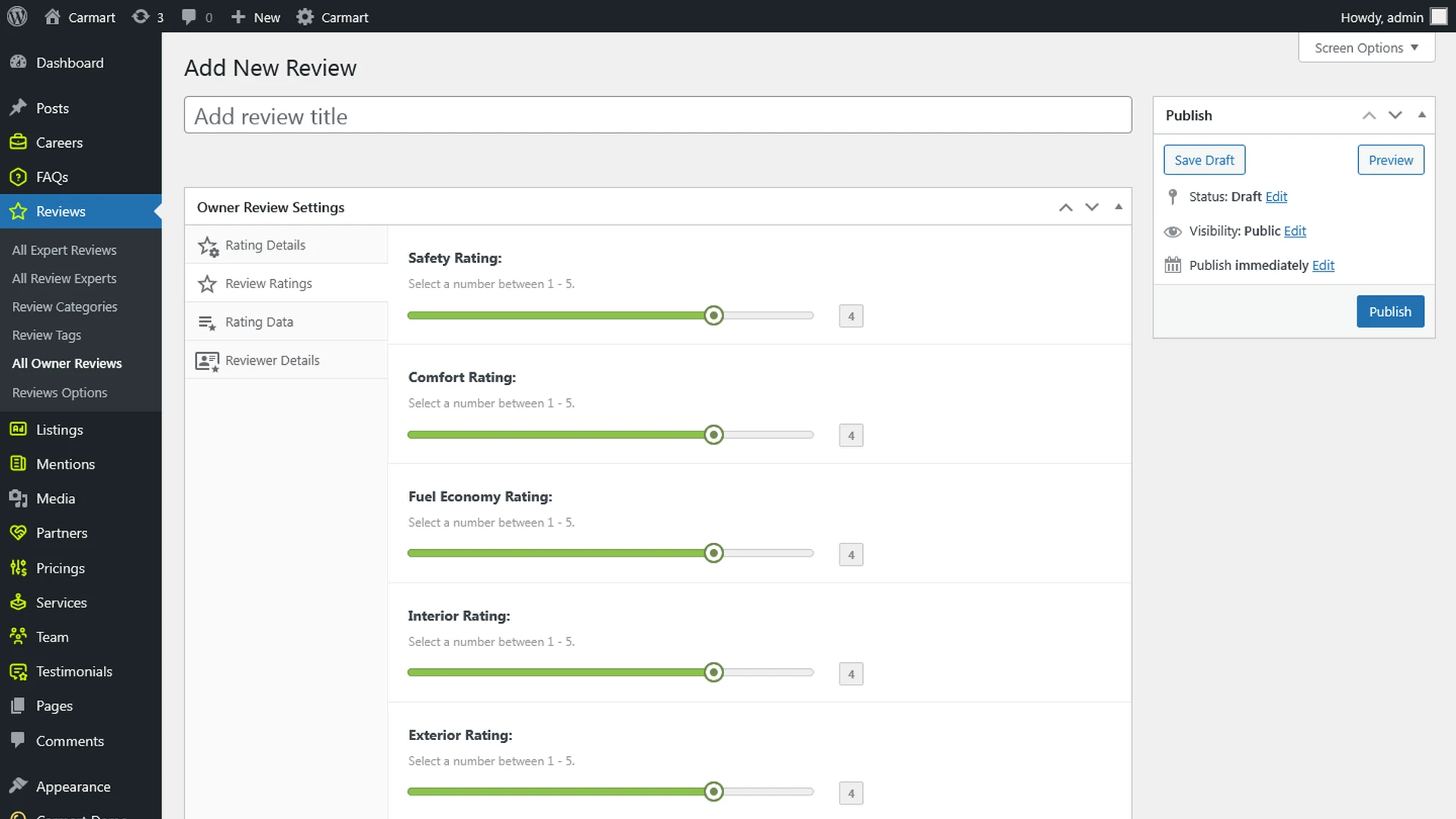This screenshot has height=819, width=1456.
Task: Go to All Review Experts
Action: click(64, 278)
